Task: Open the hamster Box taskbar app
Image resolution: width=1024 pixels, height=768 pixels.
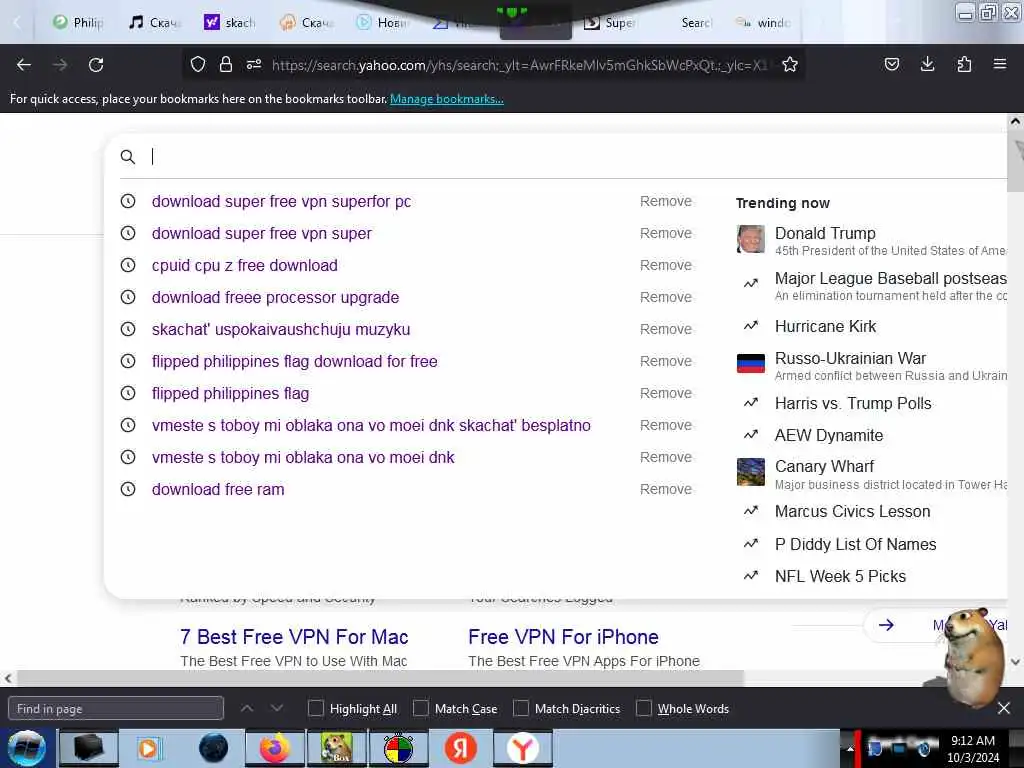Action: click(336, 748)
